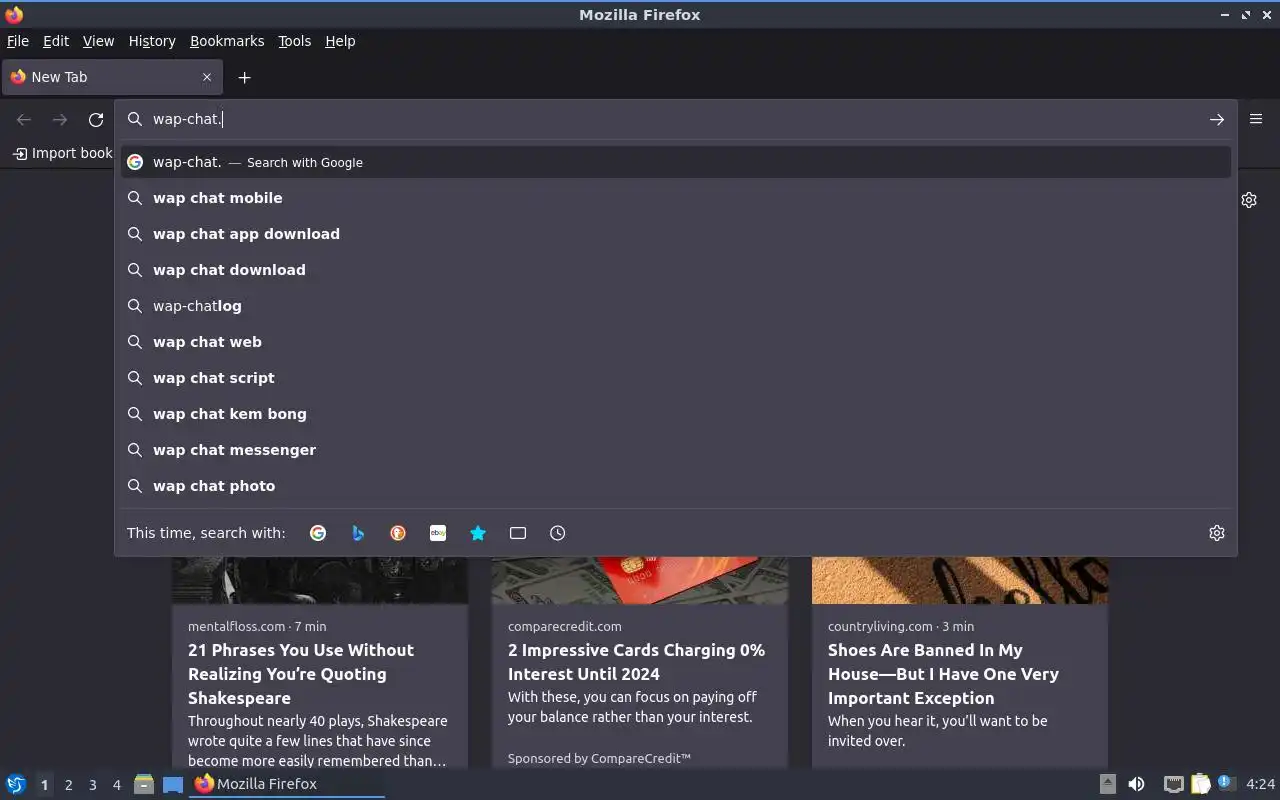Switch to virtual desktop 4
The height and width of the screenshot is (800, 1280).
point(116,785)
